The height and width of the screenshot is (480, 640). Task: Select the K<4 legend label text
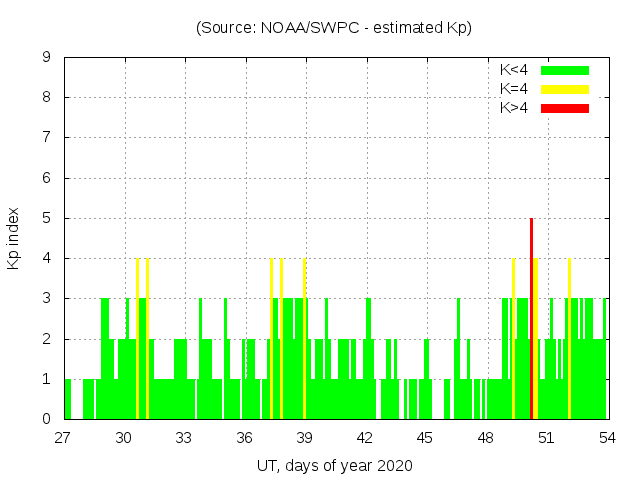point(514,70)
